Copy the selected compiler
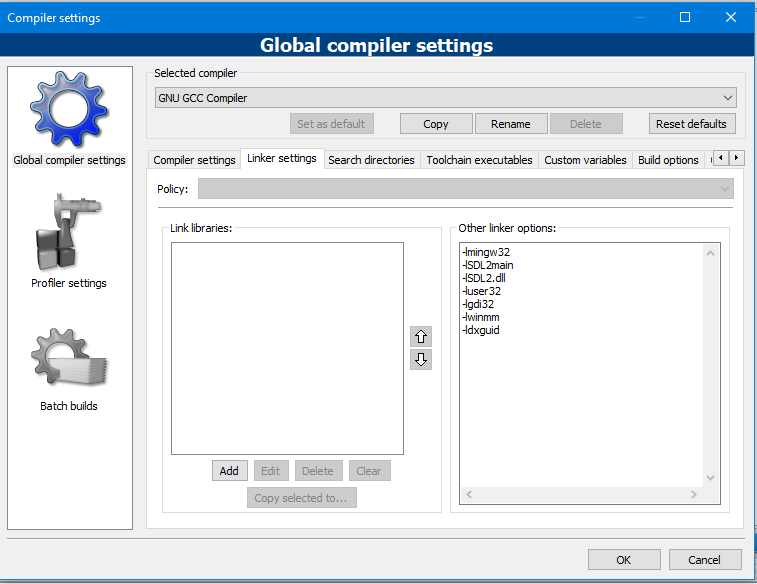Image resolution: width=757 pixels, height=584 pixels. 436,124
